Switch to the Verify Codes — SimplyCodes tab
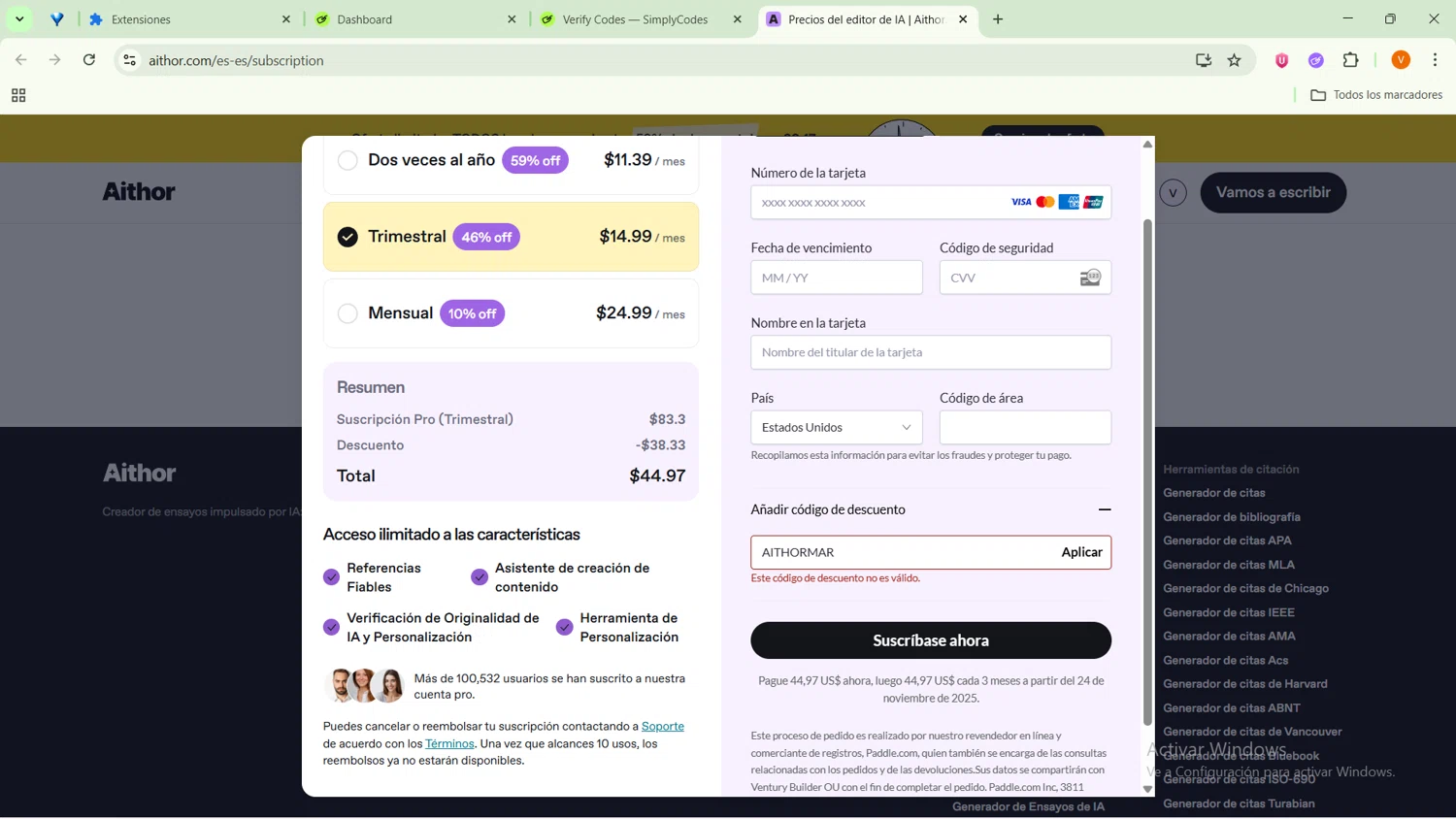This screenshot has width=1456, height=819. [643, 19]
